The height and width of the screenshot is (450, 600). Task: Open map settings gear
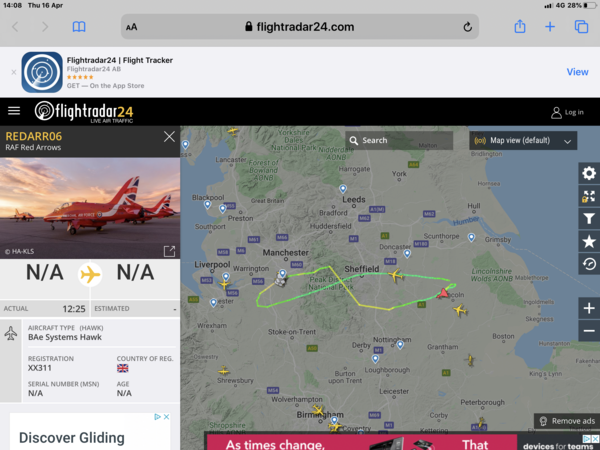click(x=589, y=173)
